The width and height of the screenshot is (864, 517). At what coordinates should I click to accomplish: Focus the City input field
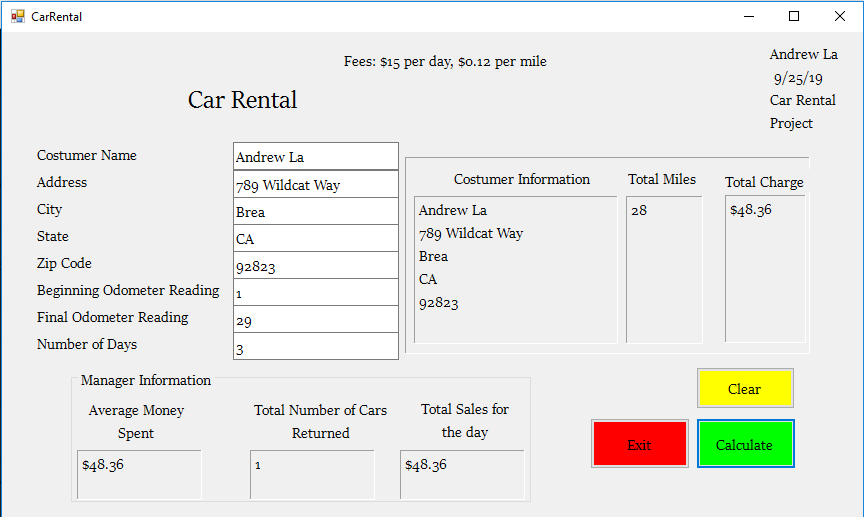(x=315, y=212)
